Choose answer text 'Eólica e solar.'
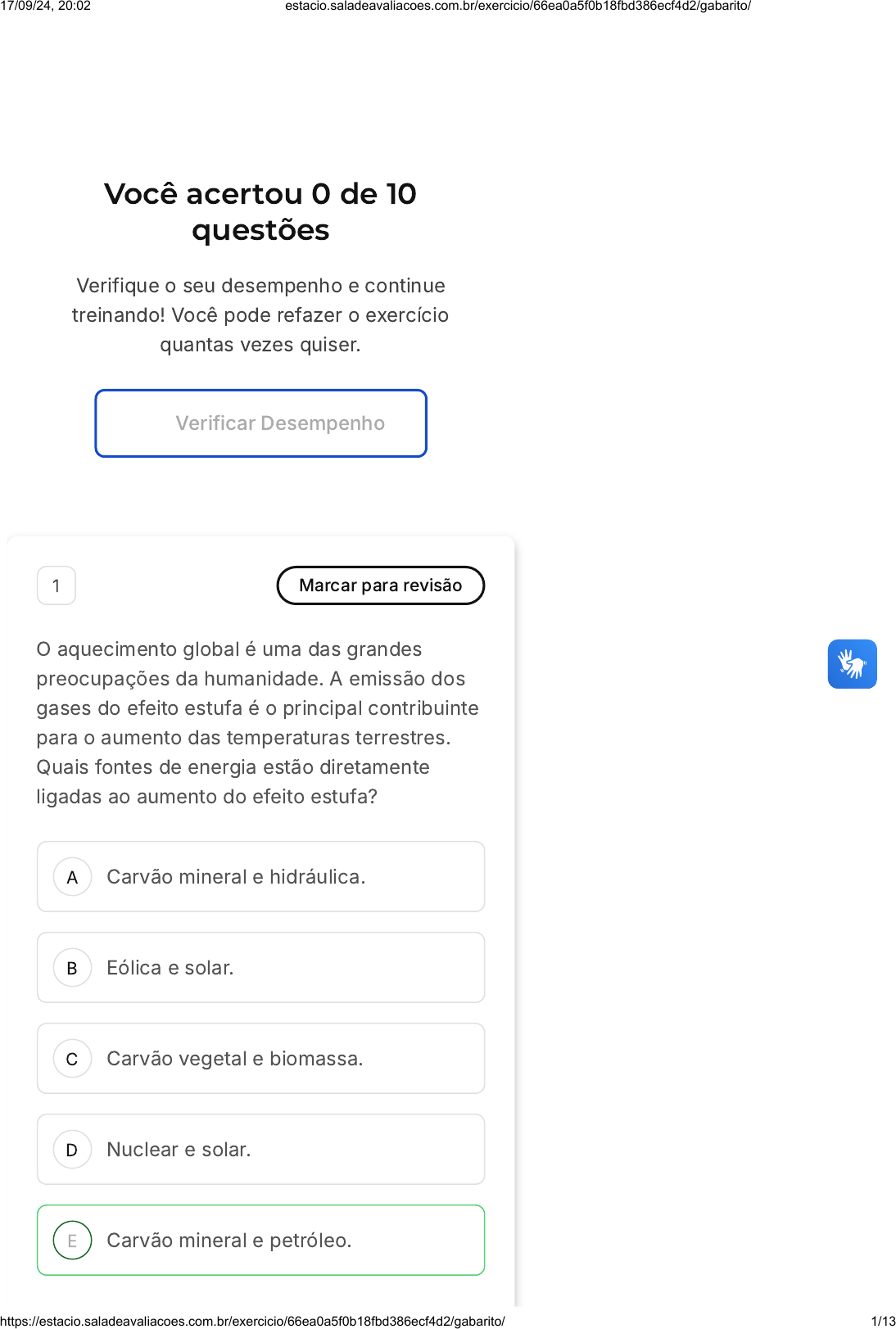This screenshot has width=896, height=1329. [x=170, y=968]
